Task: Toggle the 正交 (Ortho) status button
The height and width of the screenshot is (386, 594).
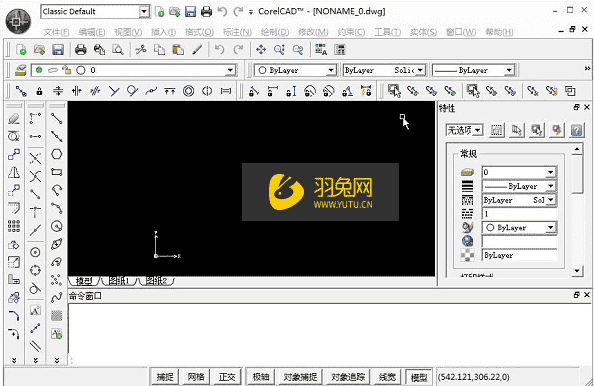Action: tap(227, 377)
